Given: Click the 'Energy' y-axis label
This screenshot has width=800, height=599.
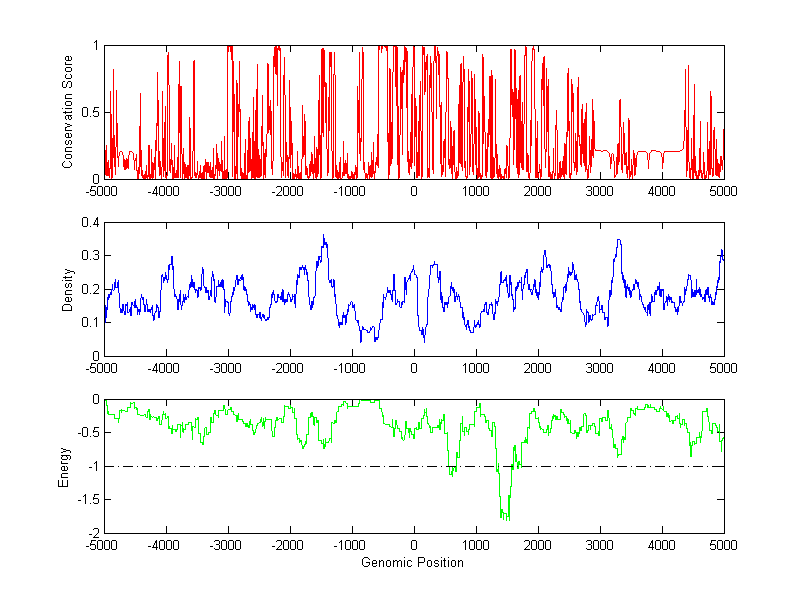Looking at the screenshot, I should click(x=64, y=467).
